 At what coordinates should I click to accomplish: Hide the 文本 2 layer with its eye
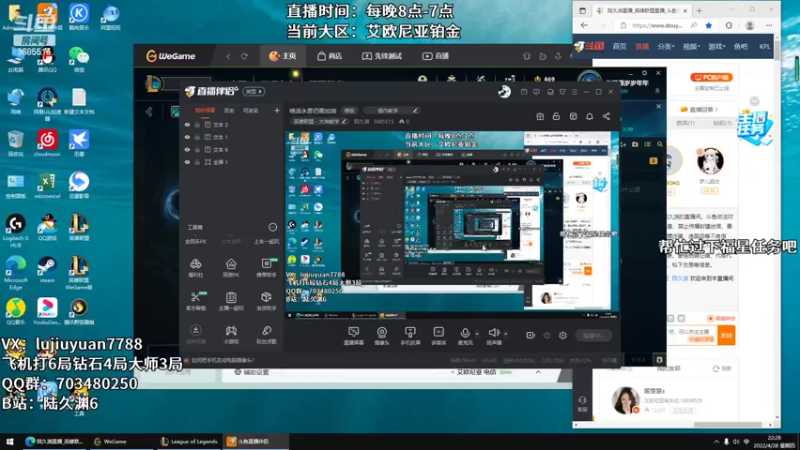[x=187, y=124]
